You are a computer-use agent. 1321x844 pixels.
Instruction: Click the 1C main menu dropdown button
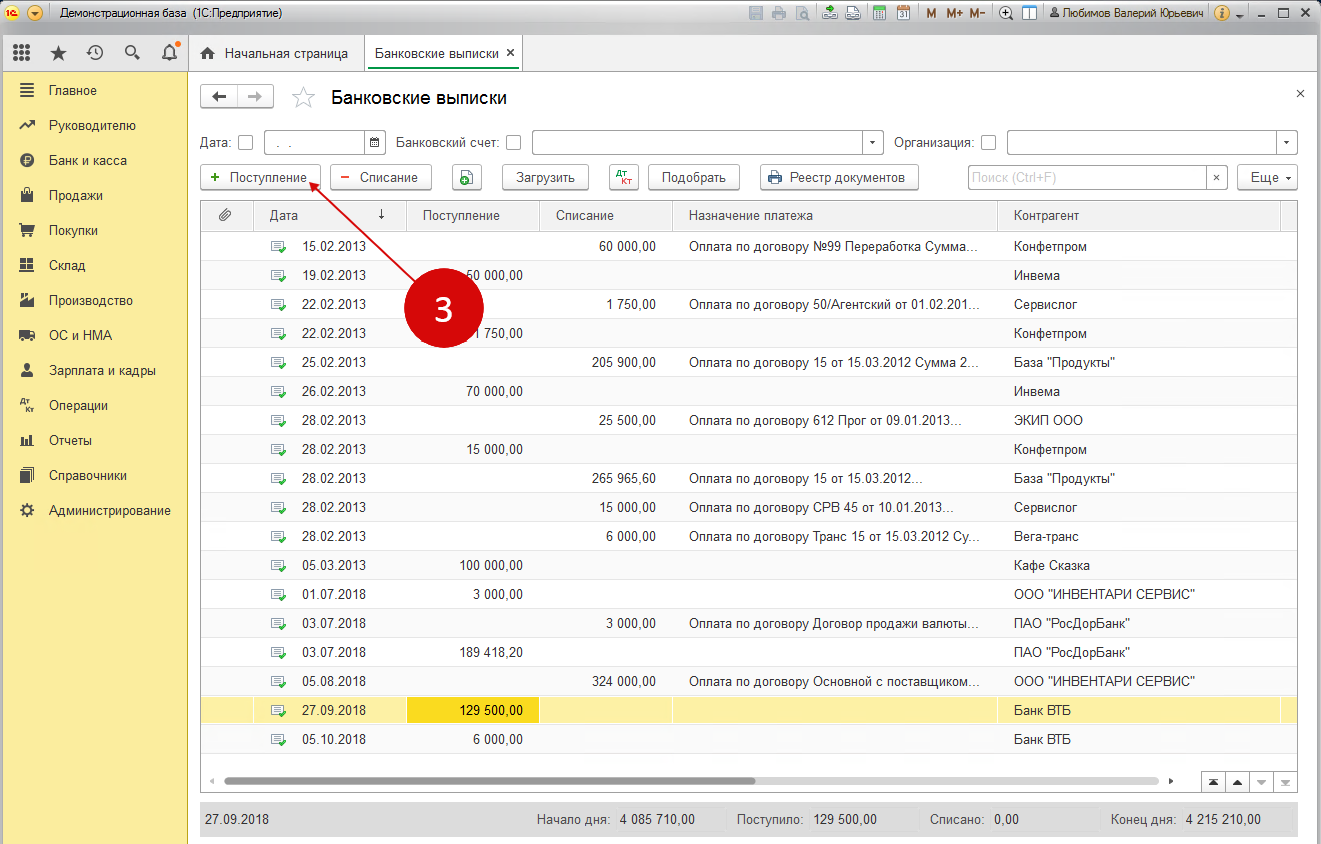pyautogui.click(x=35, y=13)
